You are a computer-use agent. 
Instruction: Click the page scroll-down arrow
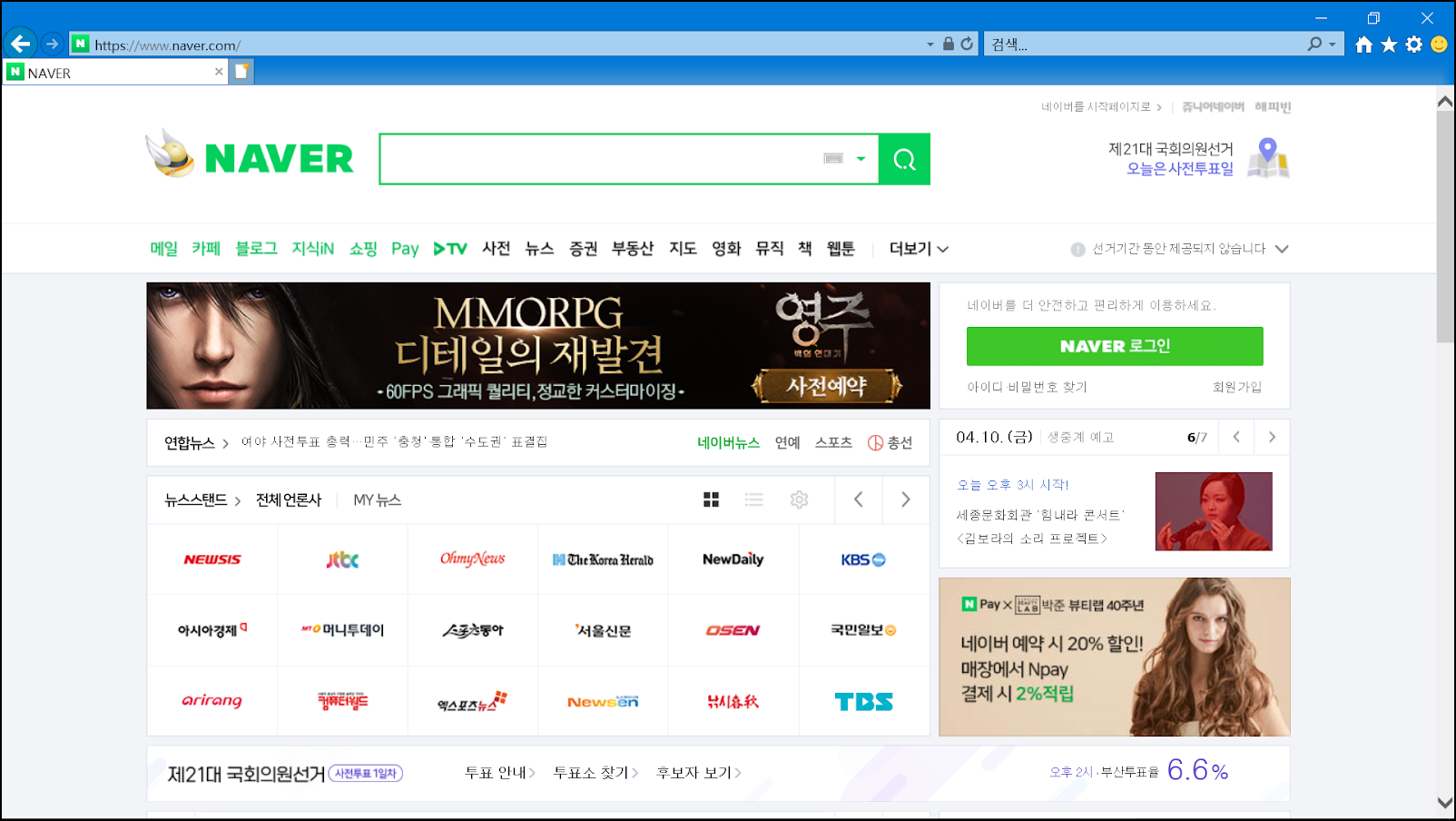[1445, 803]
